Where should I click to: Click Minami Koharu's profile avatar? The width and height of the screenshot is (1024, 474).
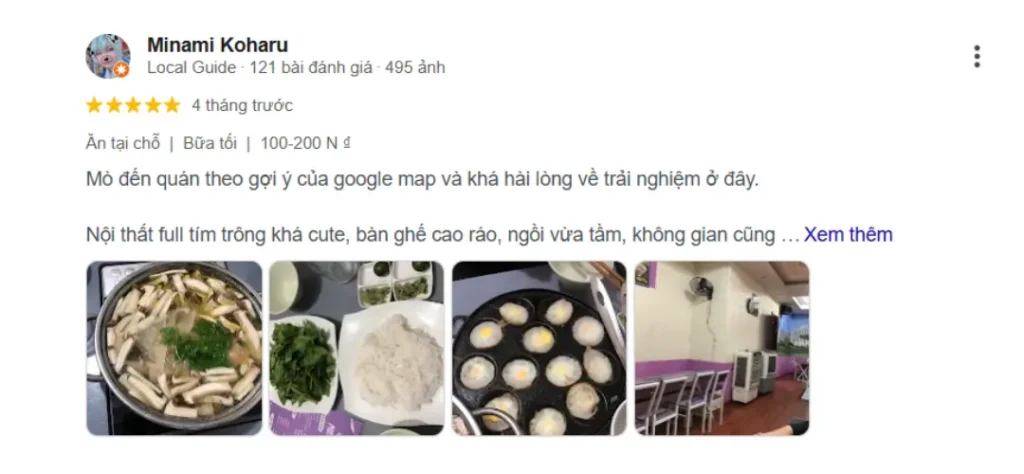(x=108, y=56)
